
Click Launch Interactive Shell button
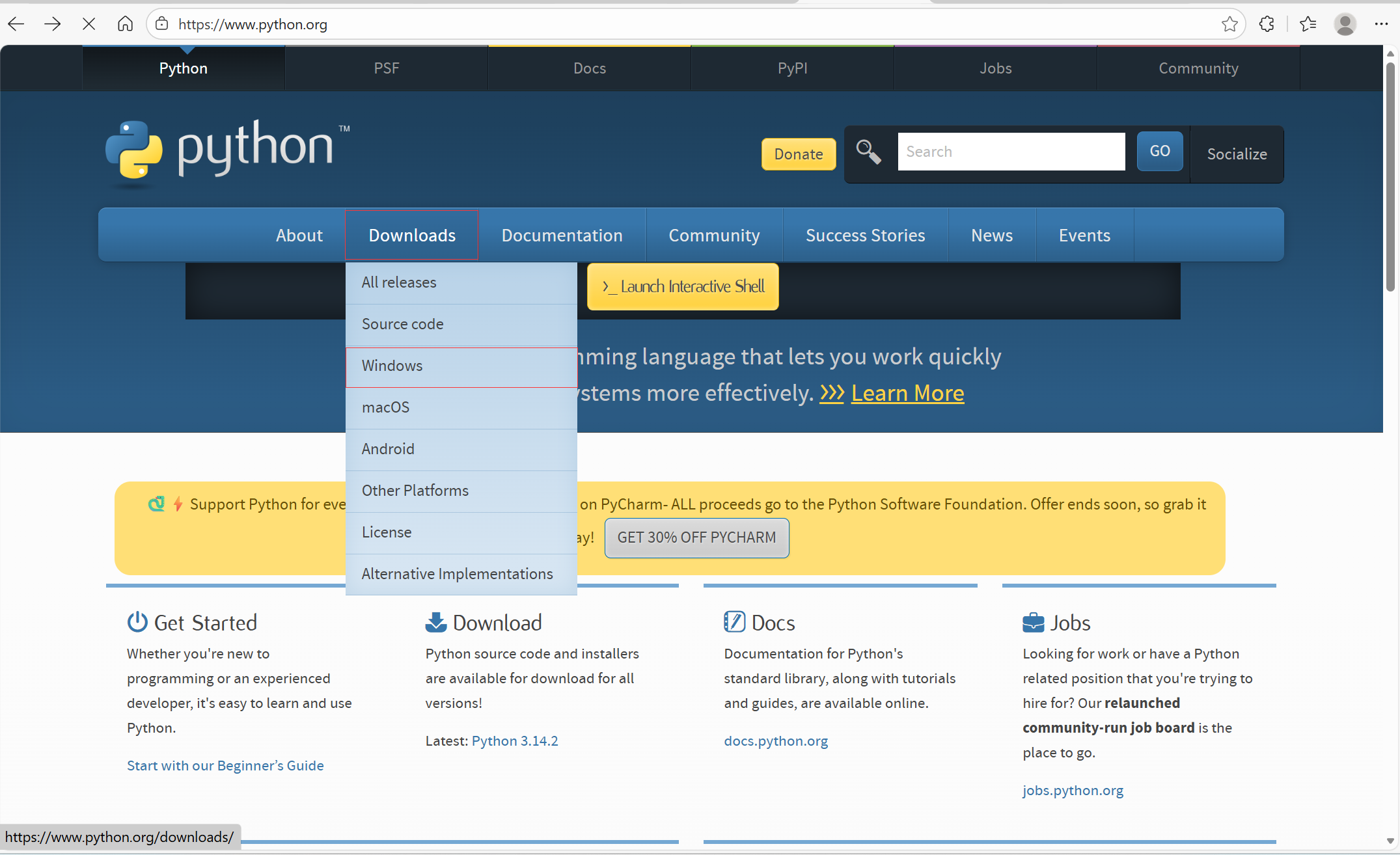(x=683, y=286)
